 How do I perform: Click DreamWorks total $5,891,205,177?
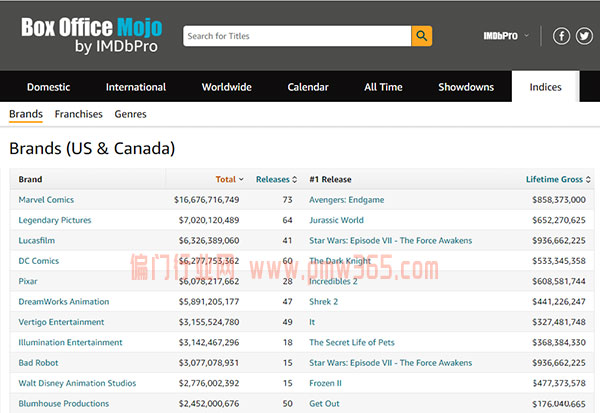[x=209, y=302]
